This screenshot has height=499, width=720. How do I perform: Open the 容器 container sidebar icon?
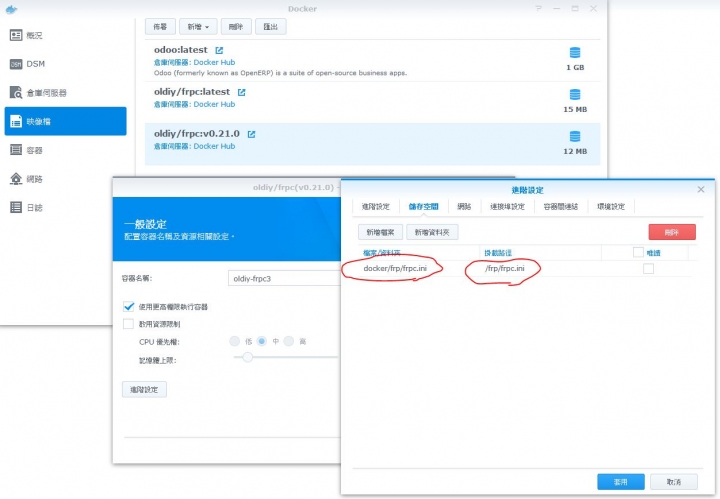(16, 150)
